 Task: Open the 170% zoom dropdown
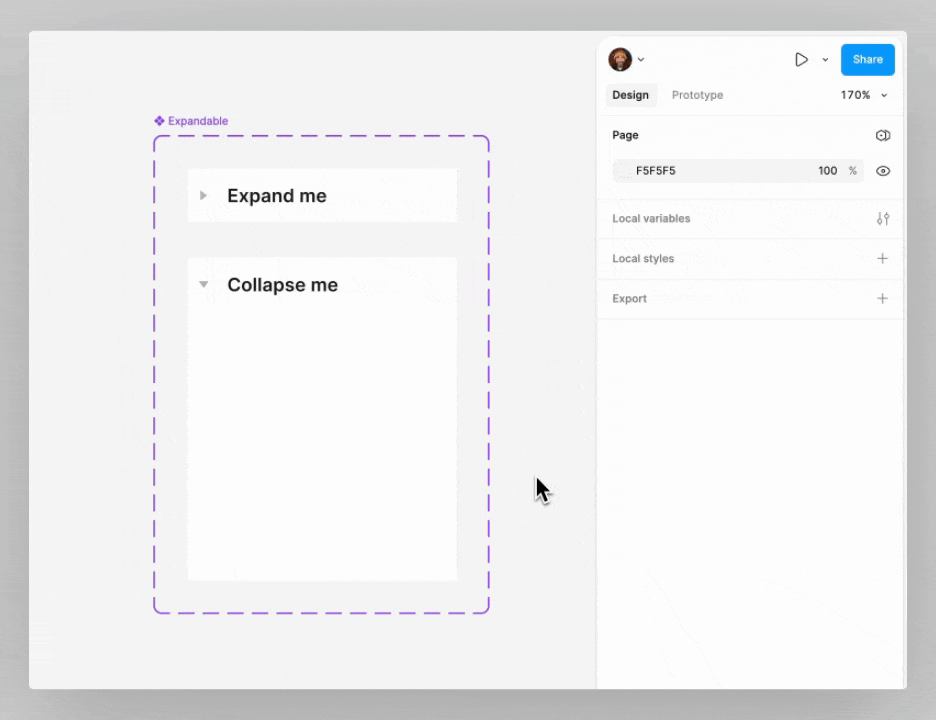[x=863, y=96]
